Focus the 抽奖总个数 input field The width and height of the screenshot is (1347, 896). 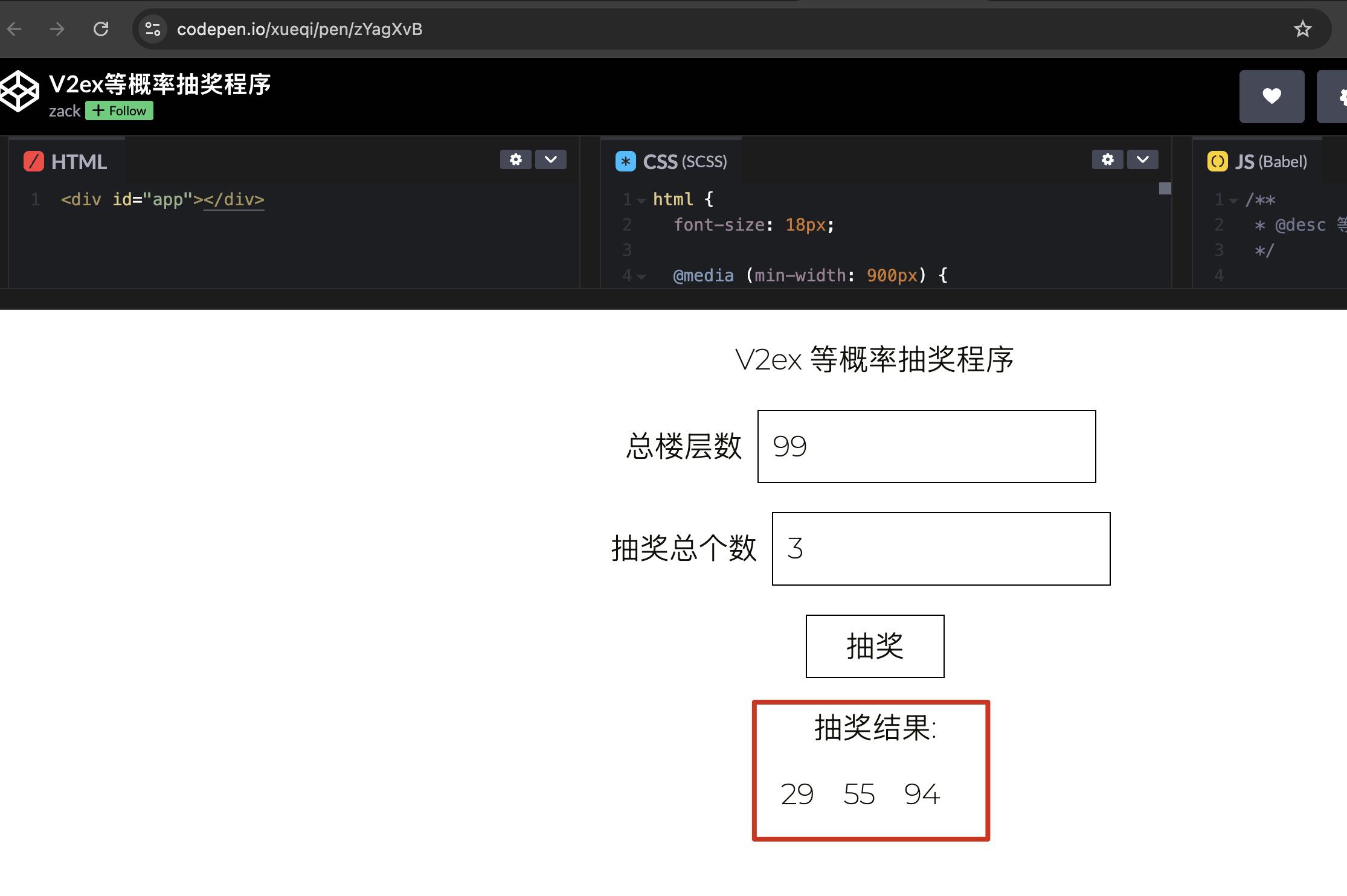tap(941, 549)
